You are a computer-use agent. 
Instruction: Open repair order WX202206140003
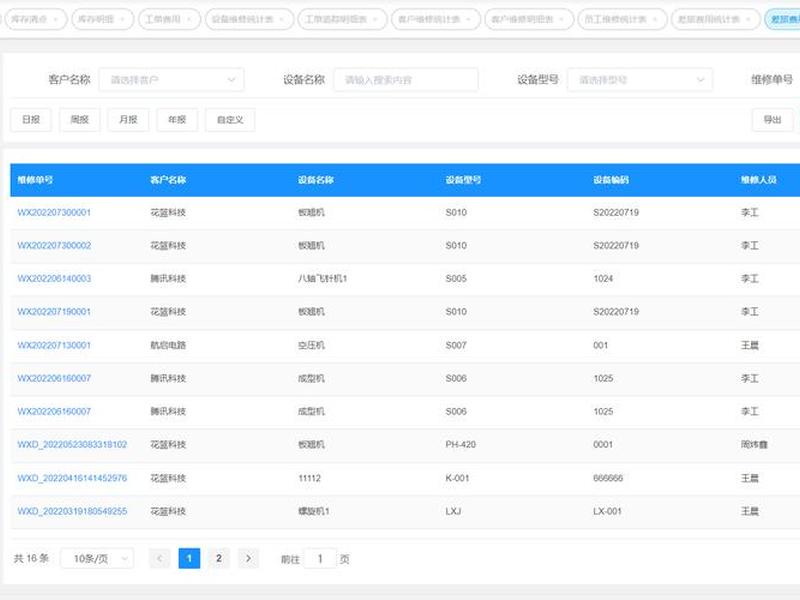tap(54, 279)
